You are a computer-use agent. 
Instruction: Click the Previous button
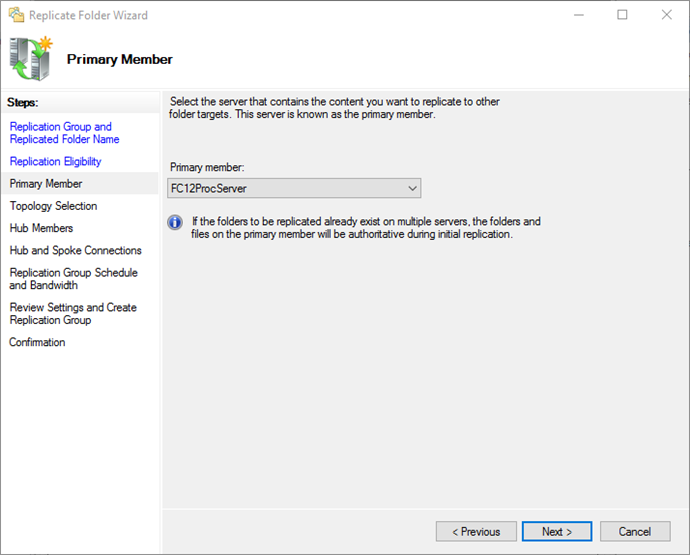click(476, 532)
